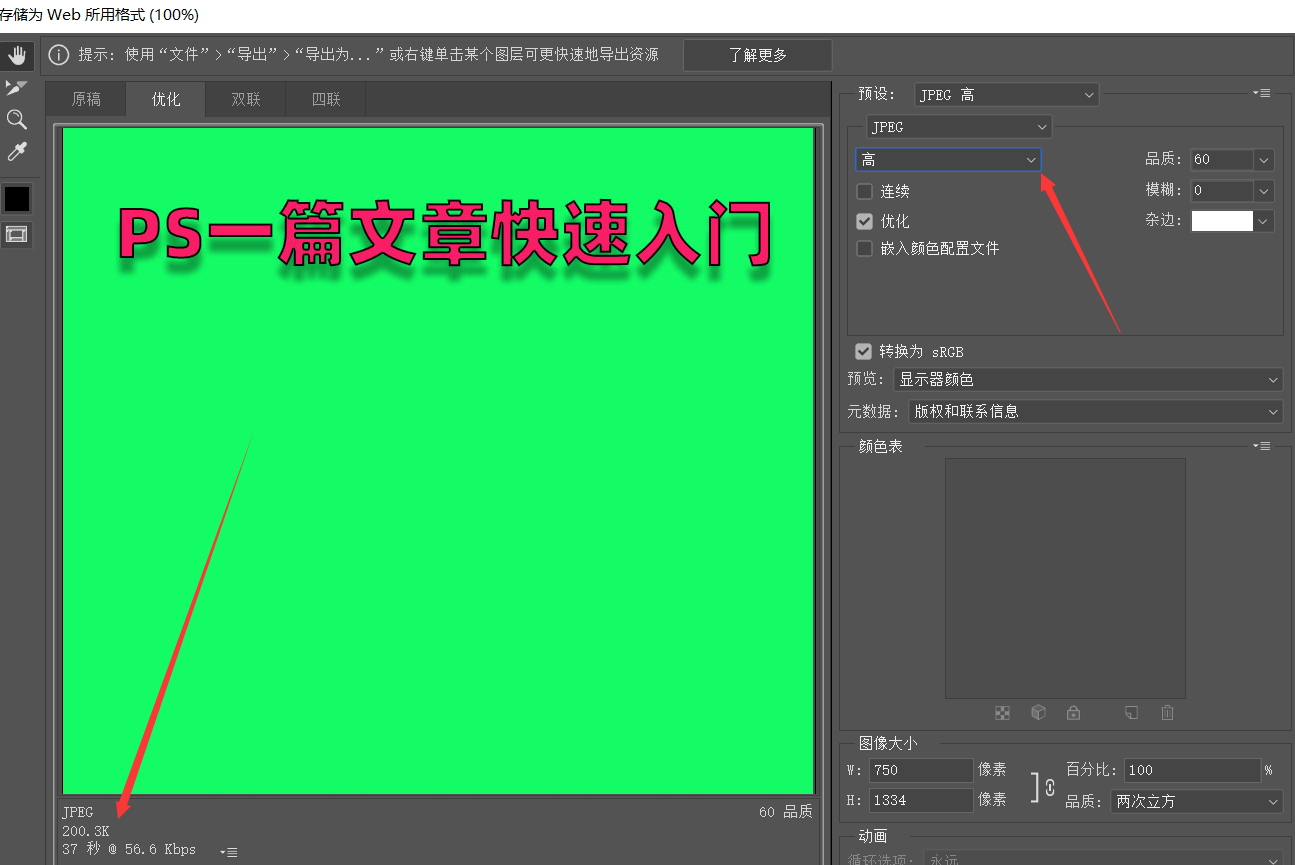Enable the 连续 checkbox
Viewport: 1295px width, 865px height.
pos(865,191)
